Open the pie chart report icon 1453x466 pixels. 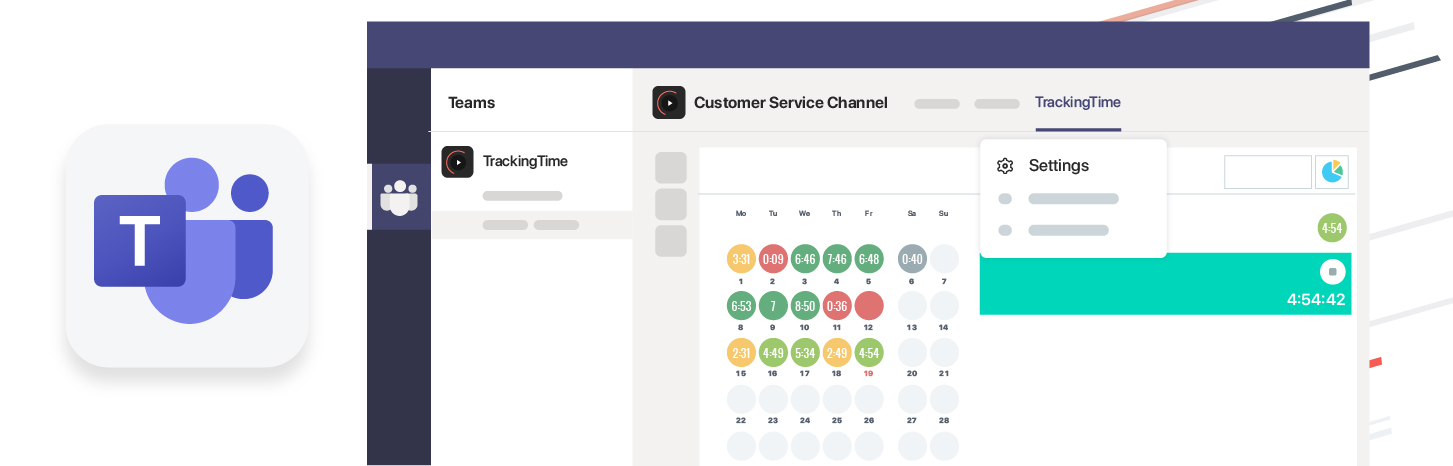(1332, 172)
